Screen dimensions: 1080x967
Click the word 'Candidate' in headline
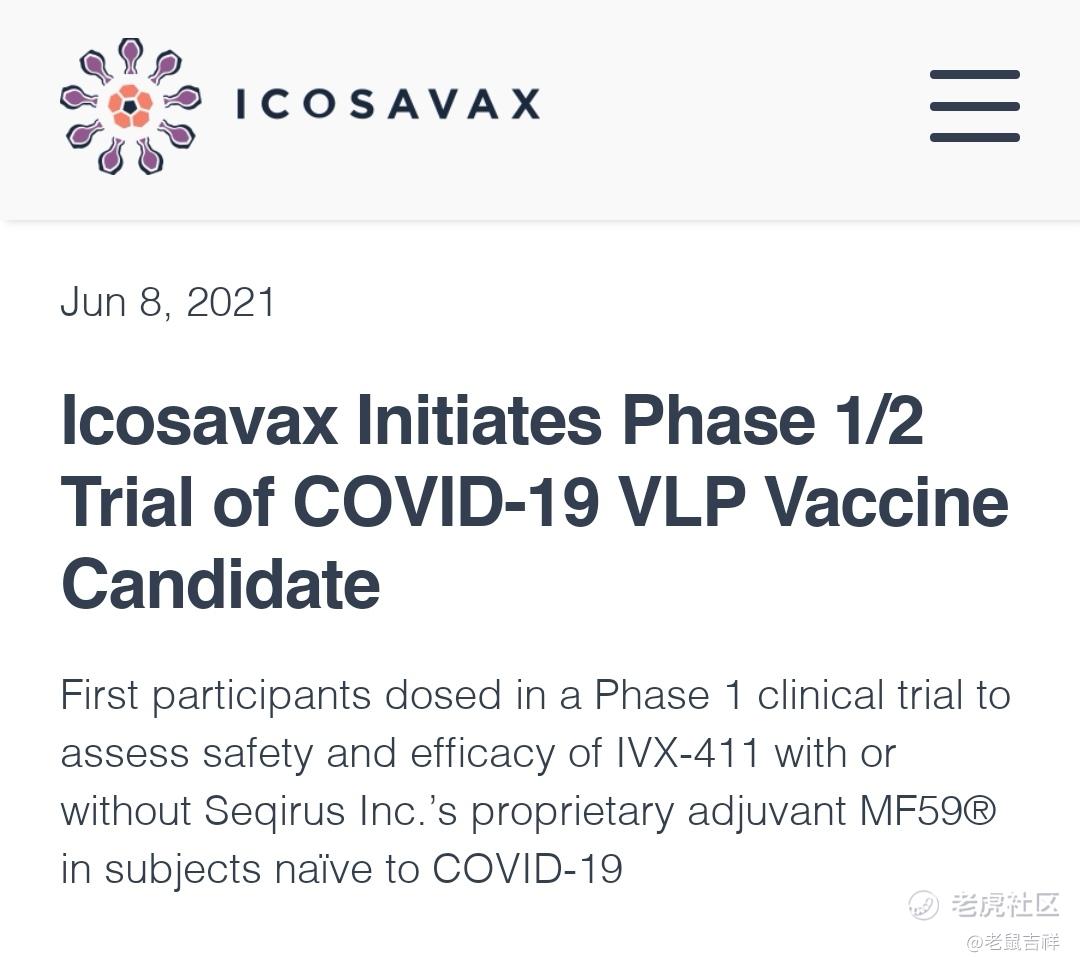220,584
